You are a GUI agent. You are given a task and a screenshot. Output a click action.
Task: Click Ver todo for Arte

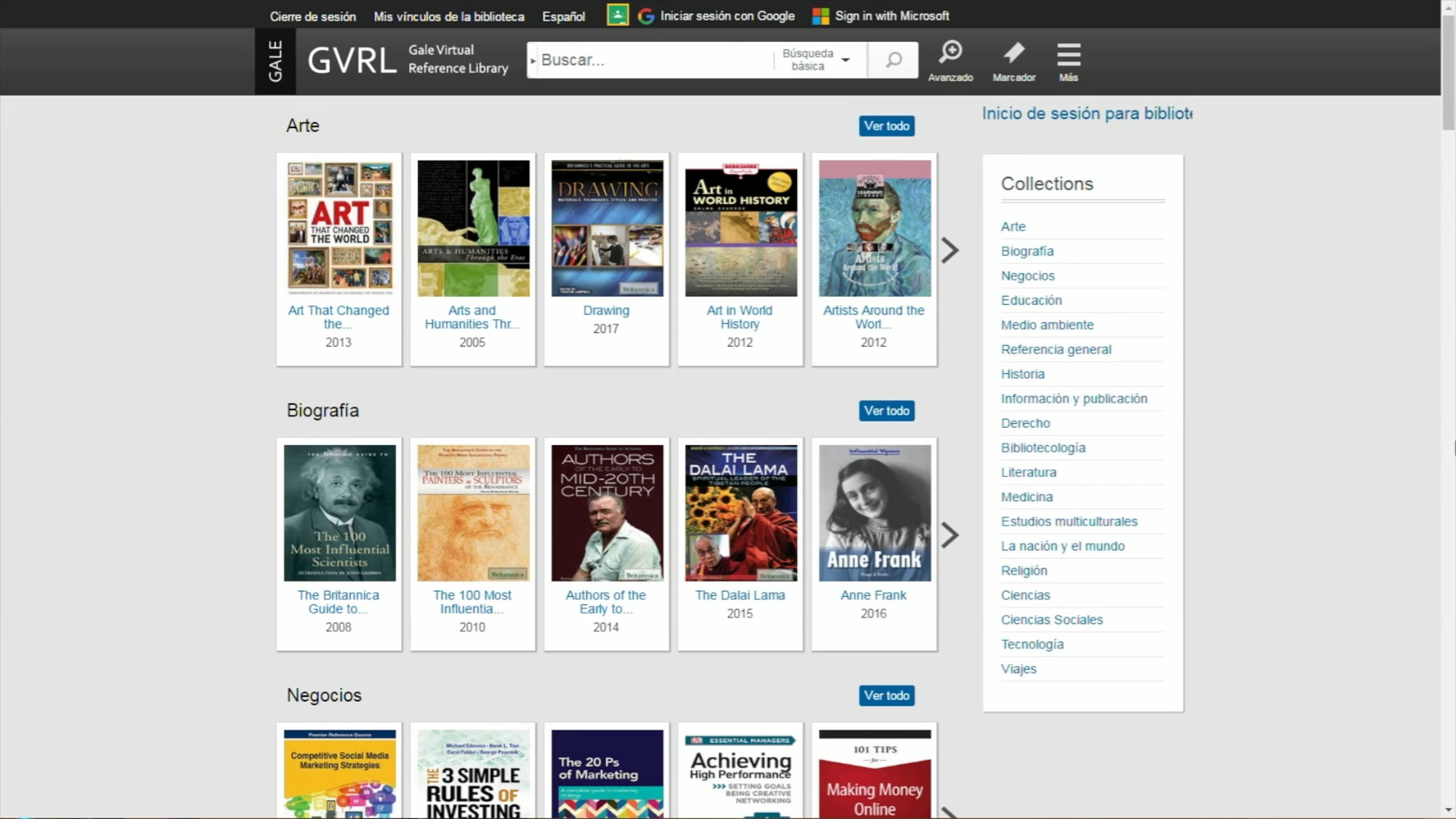886,126
